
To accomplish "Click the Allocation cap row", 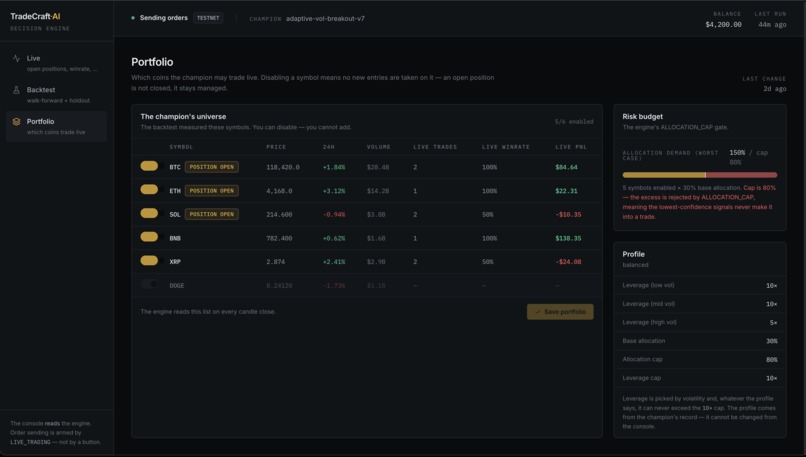I will [x=700, y=359].
